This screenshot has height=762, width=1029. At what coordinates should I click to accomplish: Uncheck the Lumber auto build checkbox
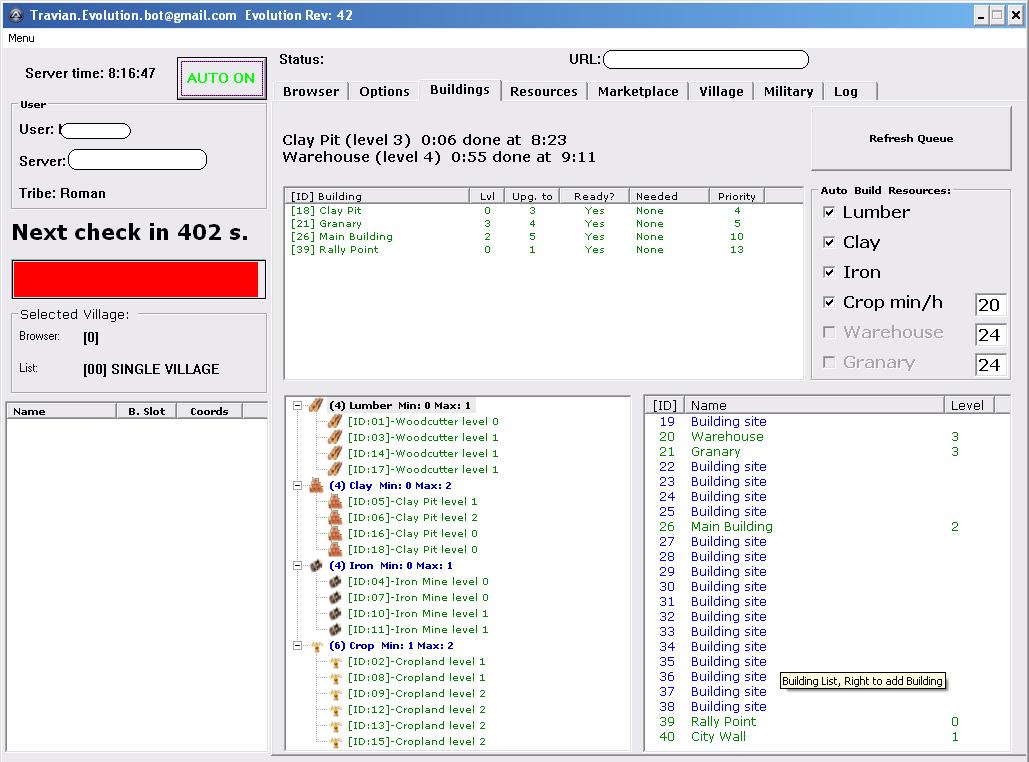(829, 212)
